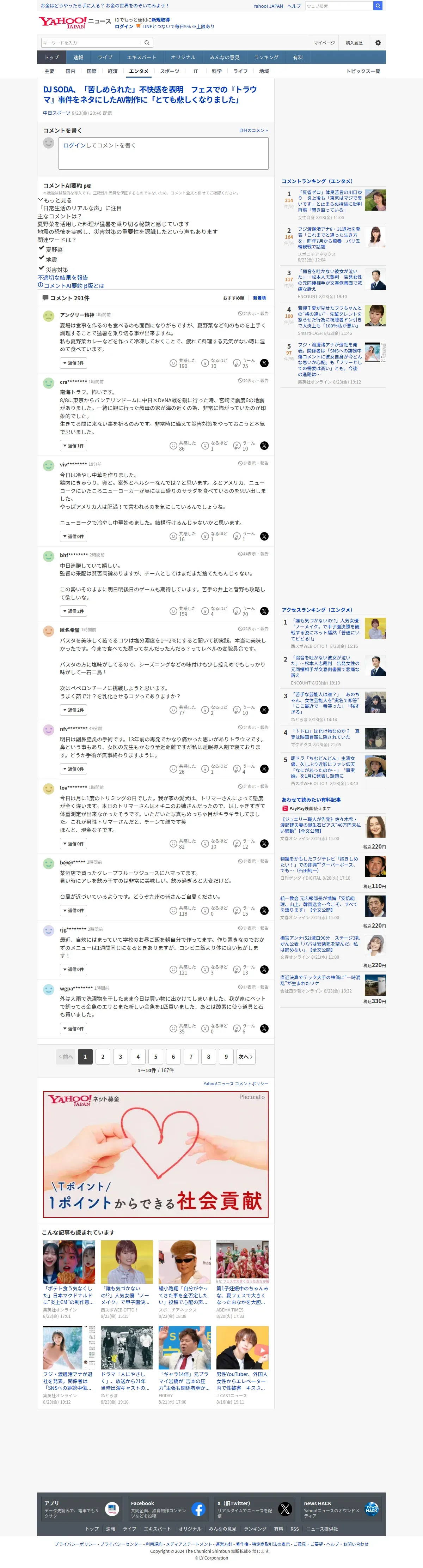423x1568 pixels.
Task: Share 匿名希望's comment on X
Action: [264, 710]
